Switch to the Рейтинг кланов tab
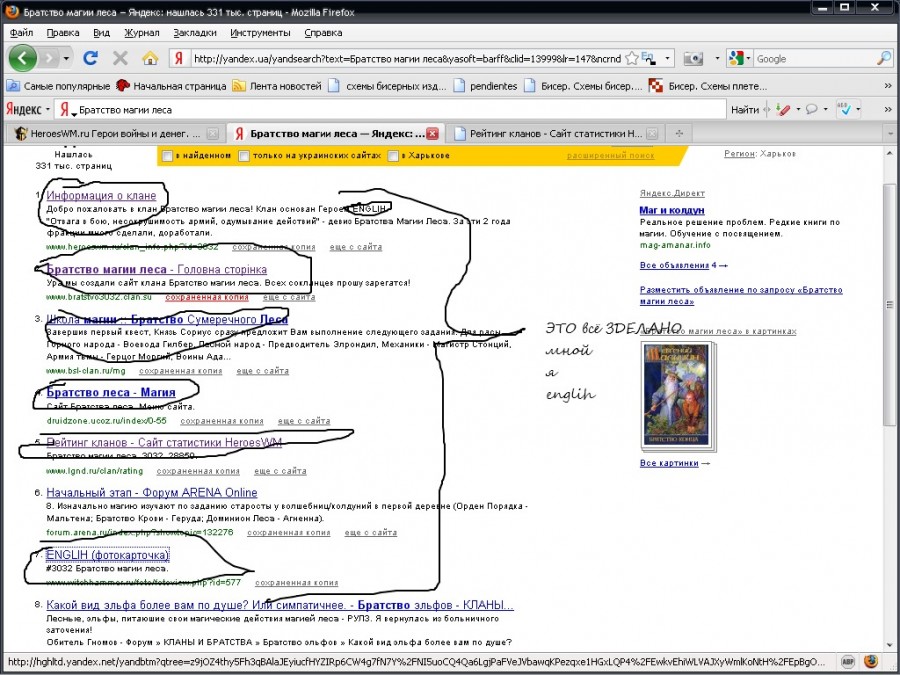 click(x=555, y=134)
